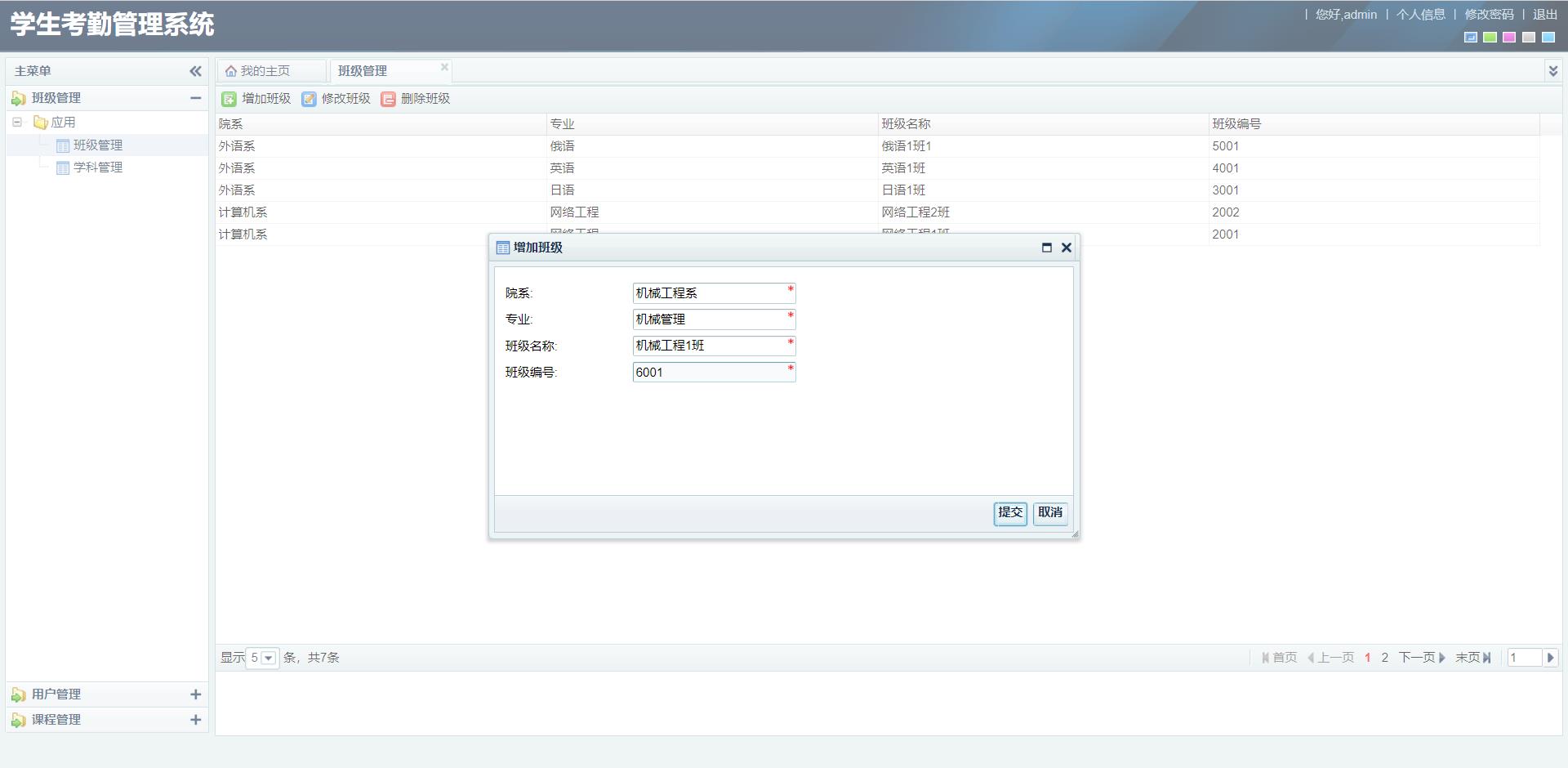Open 修改密码 link in header

1489,15
